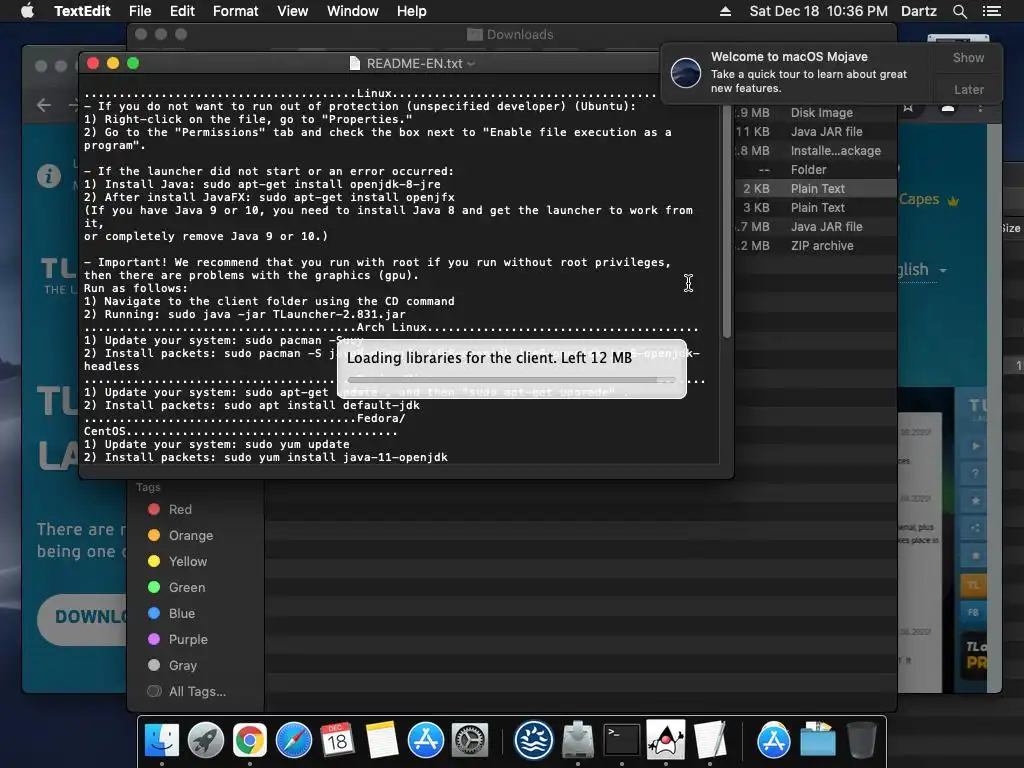Image resolution: width=1024 pixels, height=768 pixels.
Task: Select the 11 KB Java JAR file row
Action: [815, 131]
